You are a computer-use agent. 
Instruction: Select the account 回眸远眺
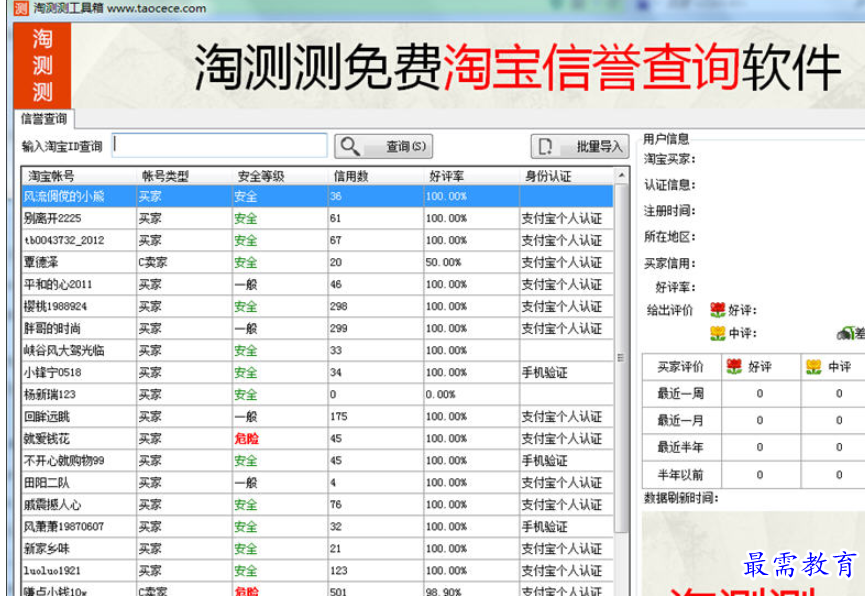click(x=47, y=417)
